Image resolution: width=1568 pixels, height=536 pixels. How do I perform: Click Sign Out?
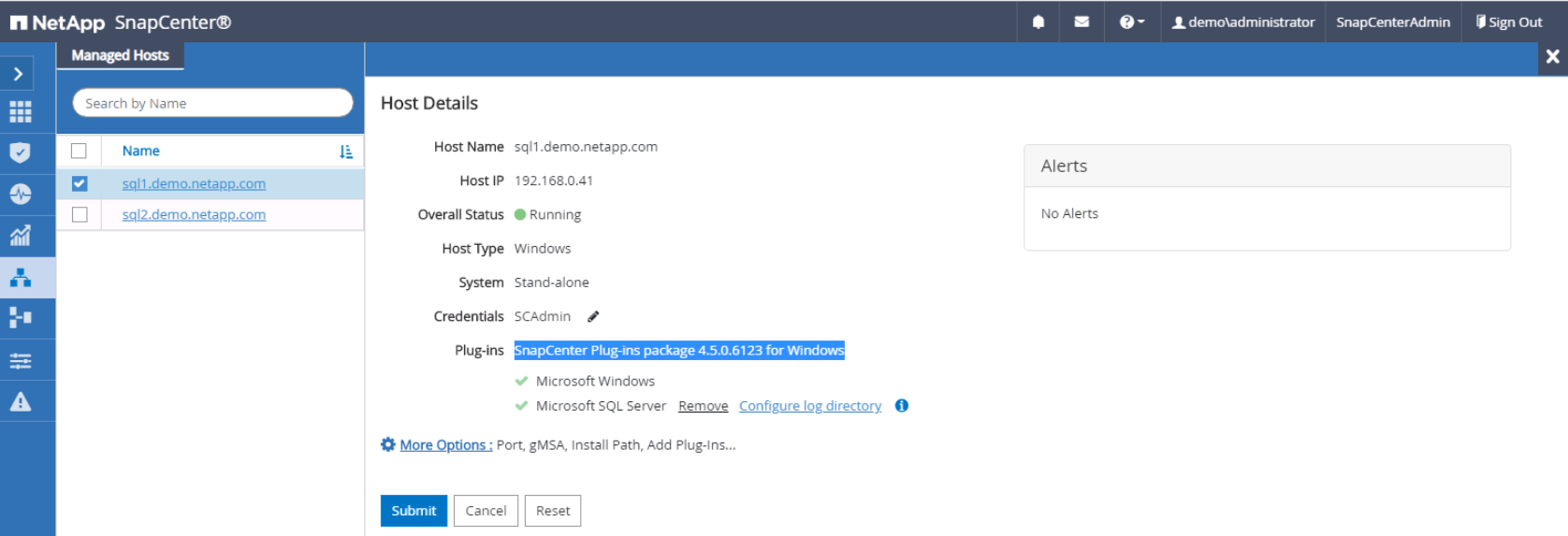click(1509, 22)
